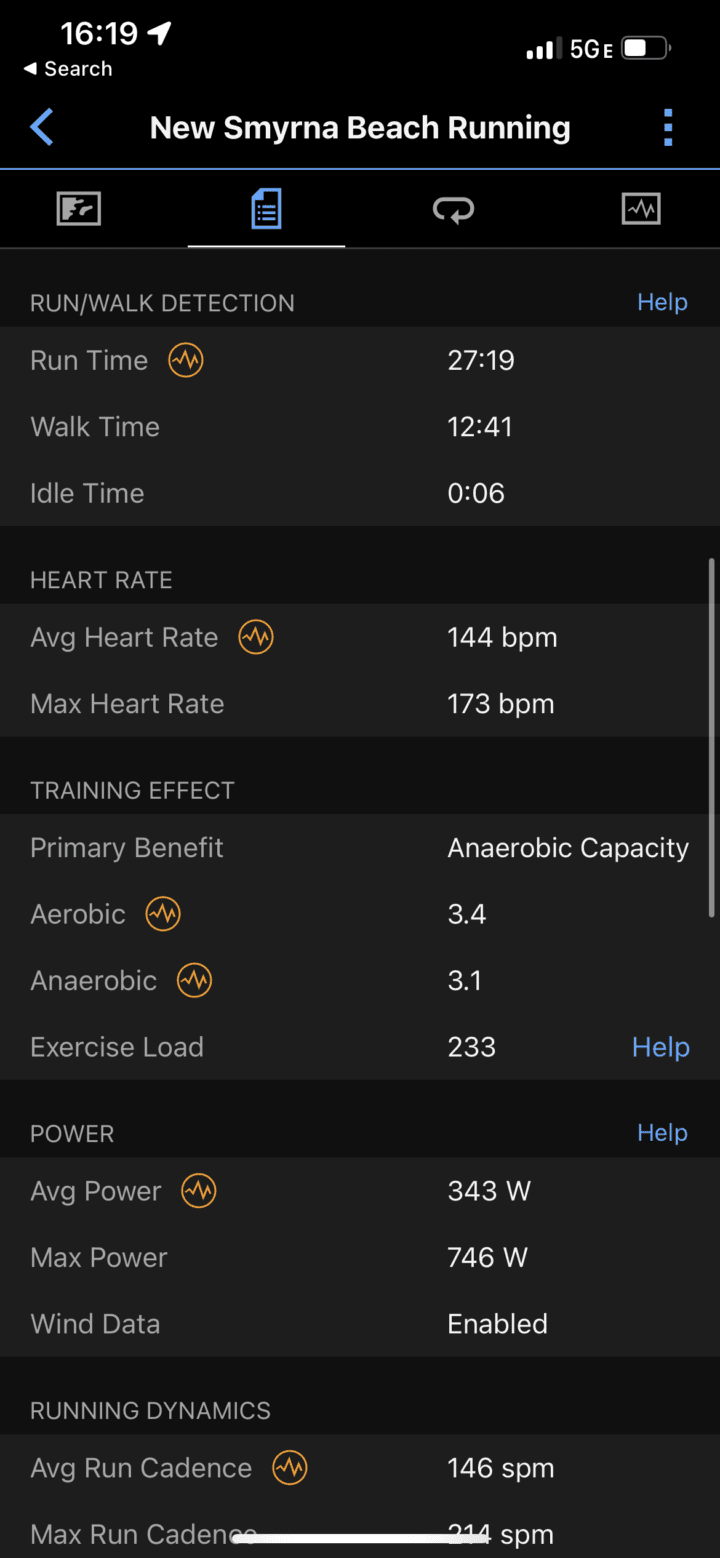Open the three-dot more options menu
The width and height of the screenshot is (720, 1558).
pyautogui.click(x=668, y=128)
